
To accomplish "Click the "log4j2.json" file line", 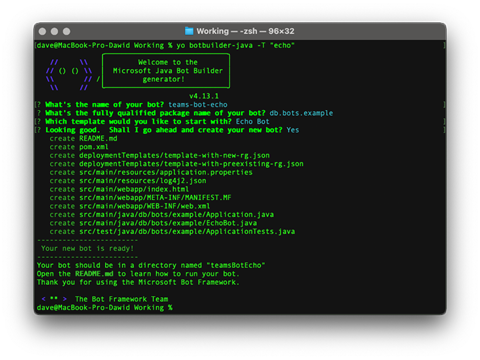I will (128, 181).
